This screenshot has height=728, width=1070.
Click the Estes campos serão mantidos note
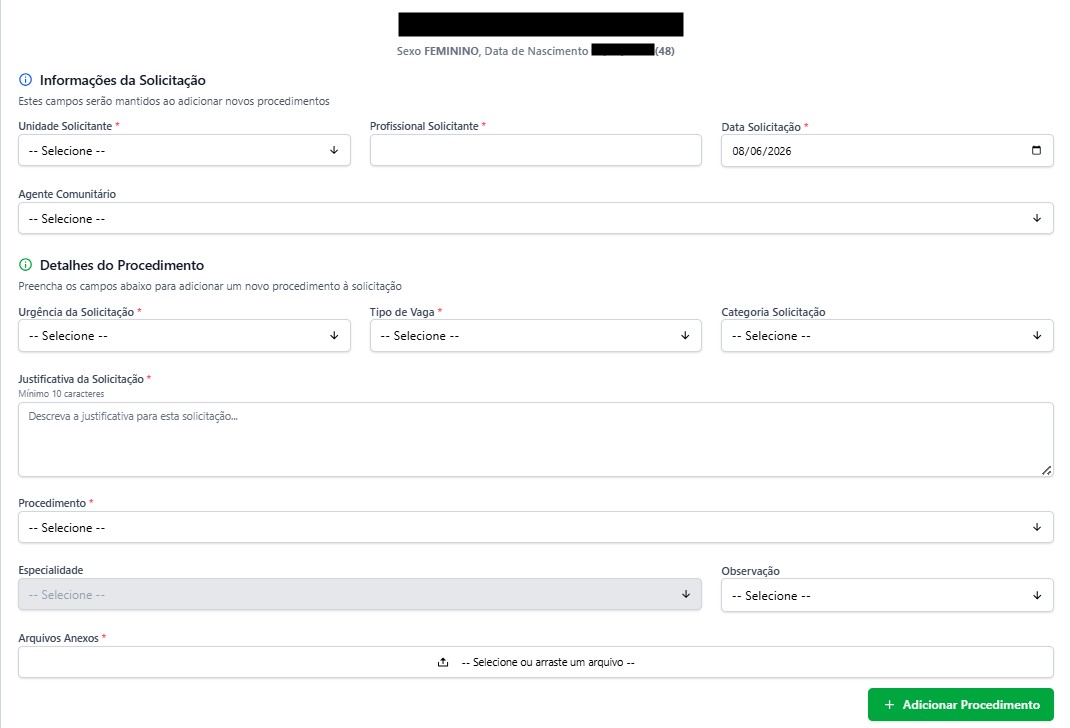tap(174, 102)
